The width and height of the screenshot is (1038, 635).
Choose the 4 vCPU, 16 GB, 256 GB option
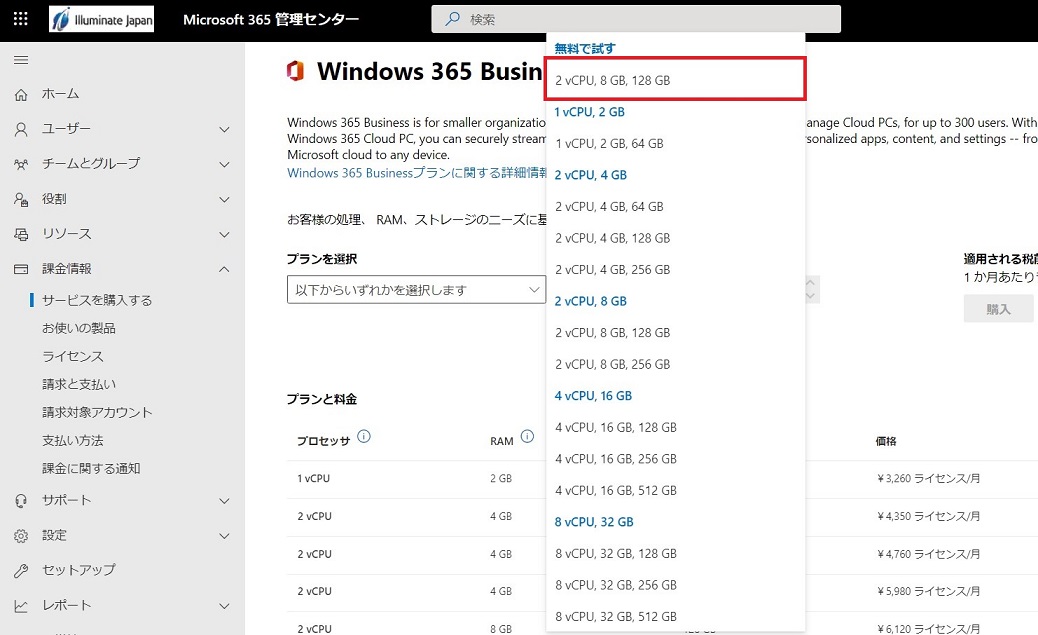(x=675, y=459)
